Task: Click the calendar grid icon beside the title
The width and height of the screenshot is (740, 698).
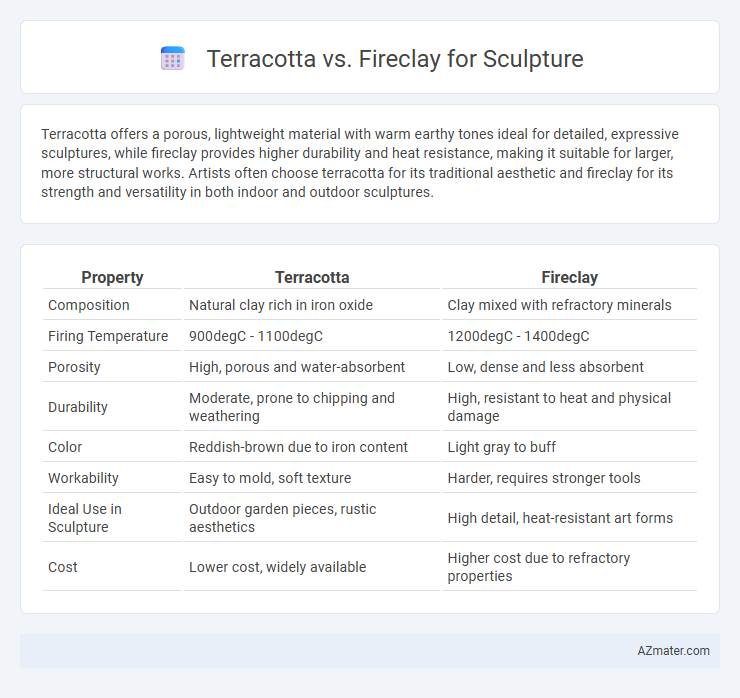Action: [x=172, y=59]
